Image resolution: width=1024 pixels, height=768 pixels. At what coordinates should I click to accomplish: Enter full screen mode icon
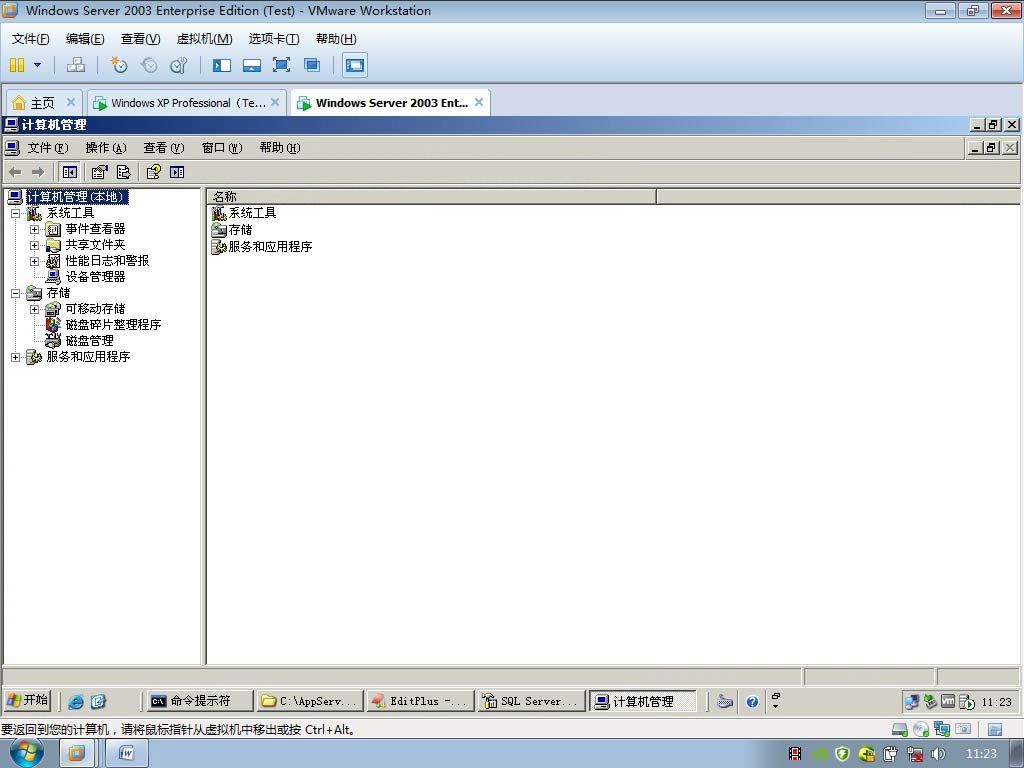[x=281, y=65]
